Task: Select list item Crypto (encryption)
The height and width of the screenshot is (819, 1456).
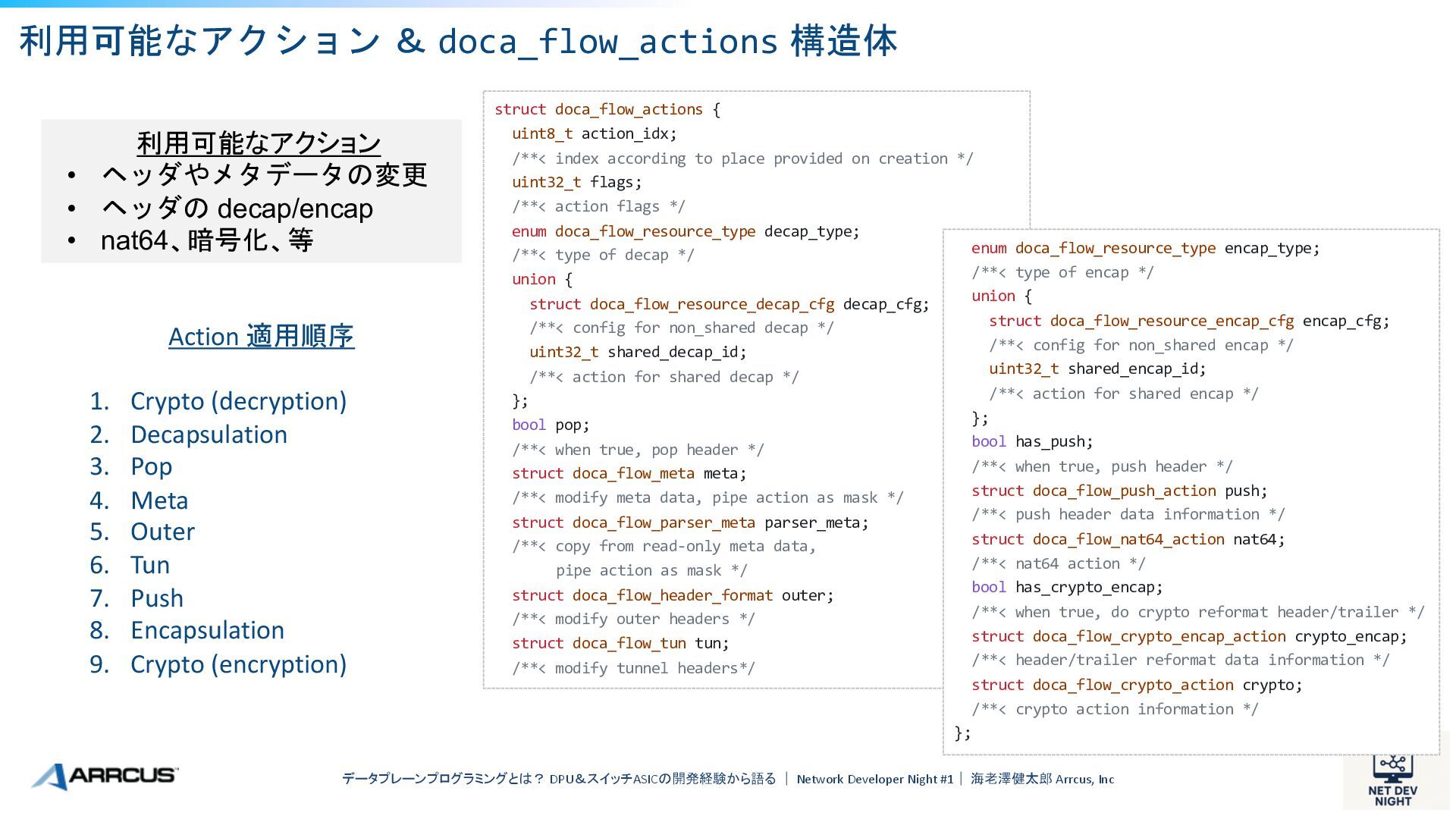Action: click(237, 664)
